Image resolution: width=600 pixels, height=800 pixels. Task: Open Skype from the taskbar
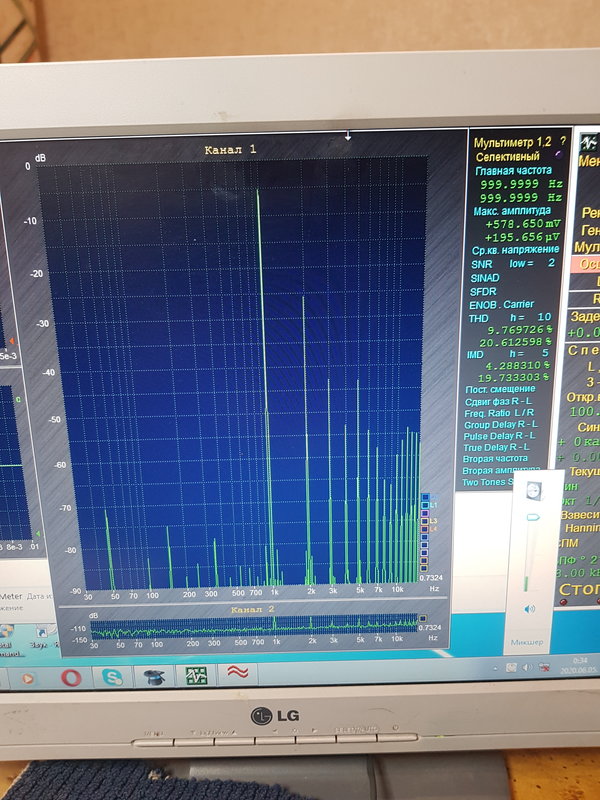tap(112, 677)
